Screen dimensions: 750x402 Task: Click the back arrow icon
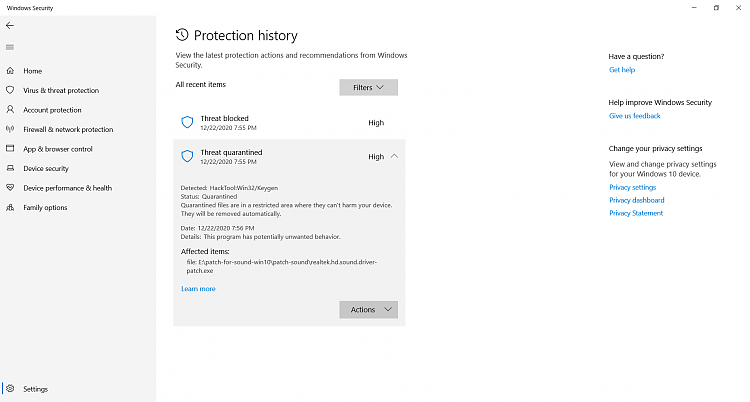pyautogui.click(x=10, y=26)
